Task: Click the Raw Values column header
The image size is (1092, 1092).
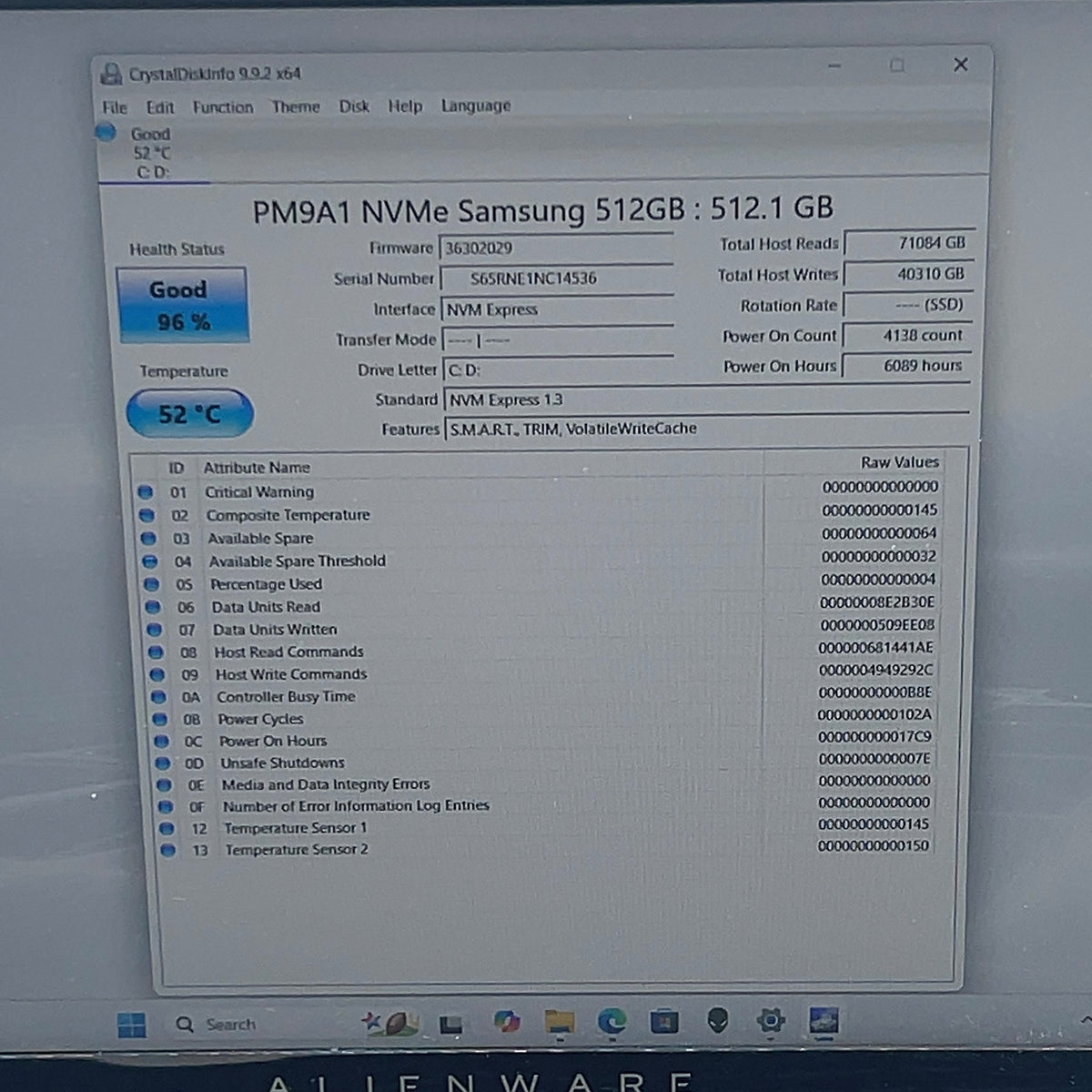Action: tap(899, 462)
